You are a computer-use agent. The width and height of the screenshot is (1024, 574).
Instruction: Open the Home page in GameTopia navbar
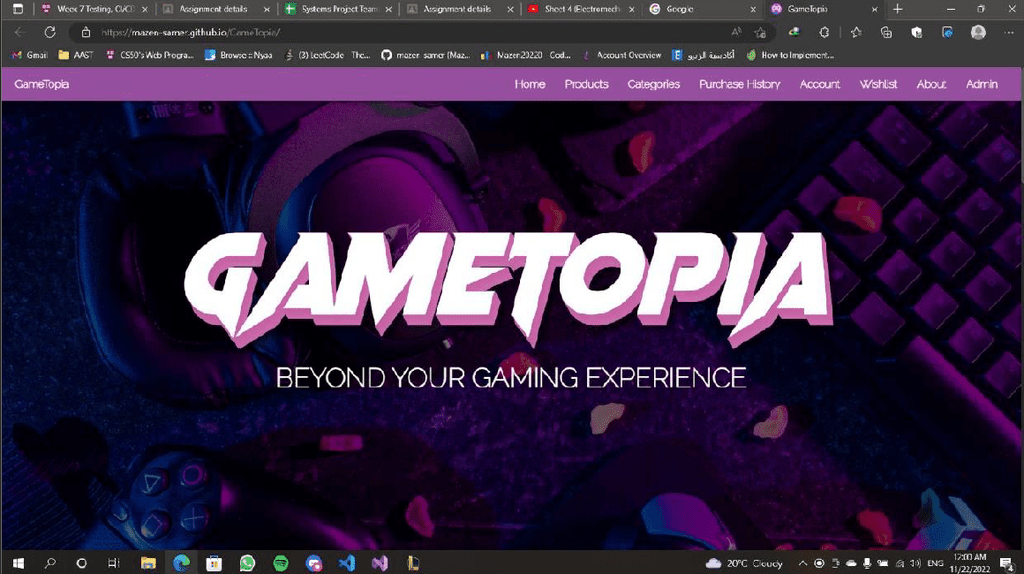(530, 84)
